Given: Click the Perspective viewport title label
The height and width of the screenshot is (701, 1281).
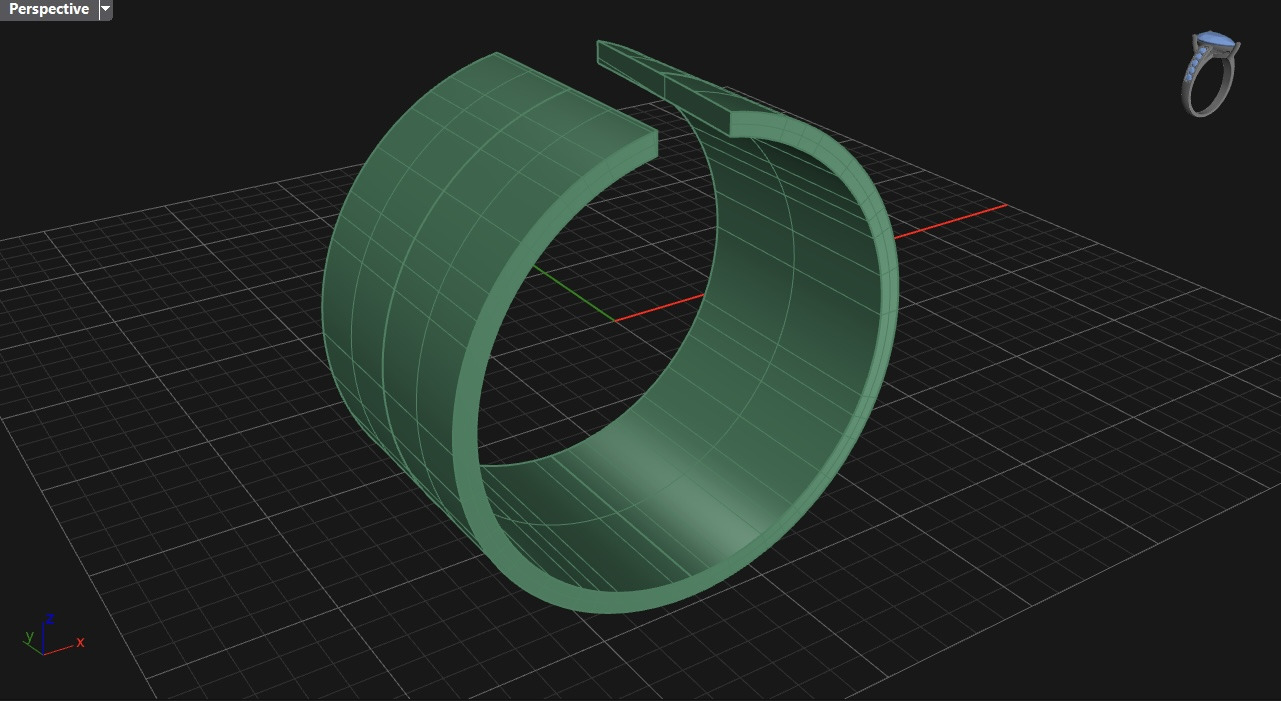Looking at the screenshot, I should click(49, 9).
